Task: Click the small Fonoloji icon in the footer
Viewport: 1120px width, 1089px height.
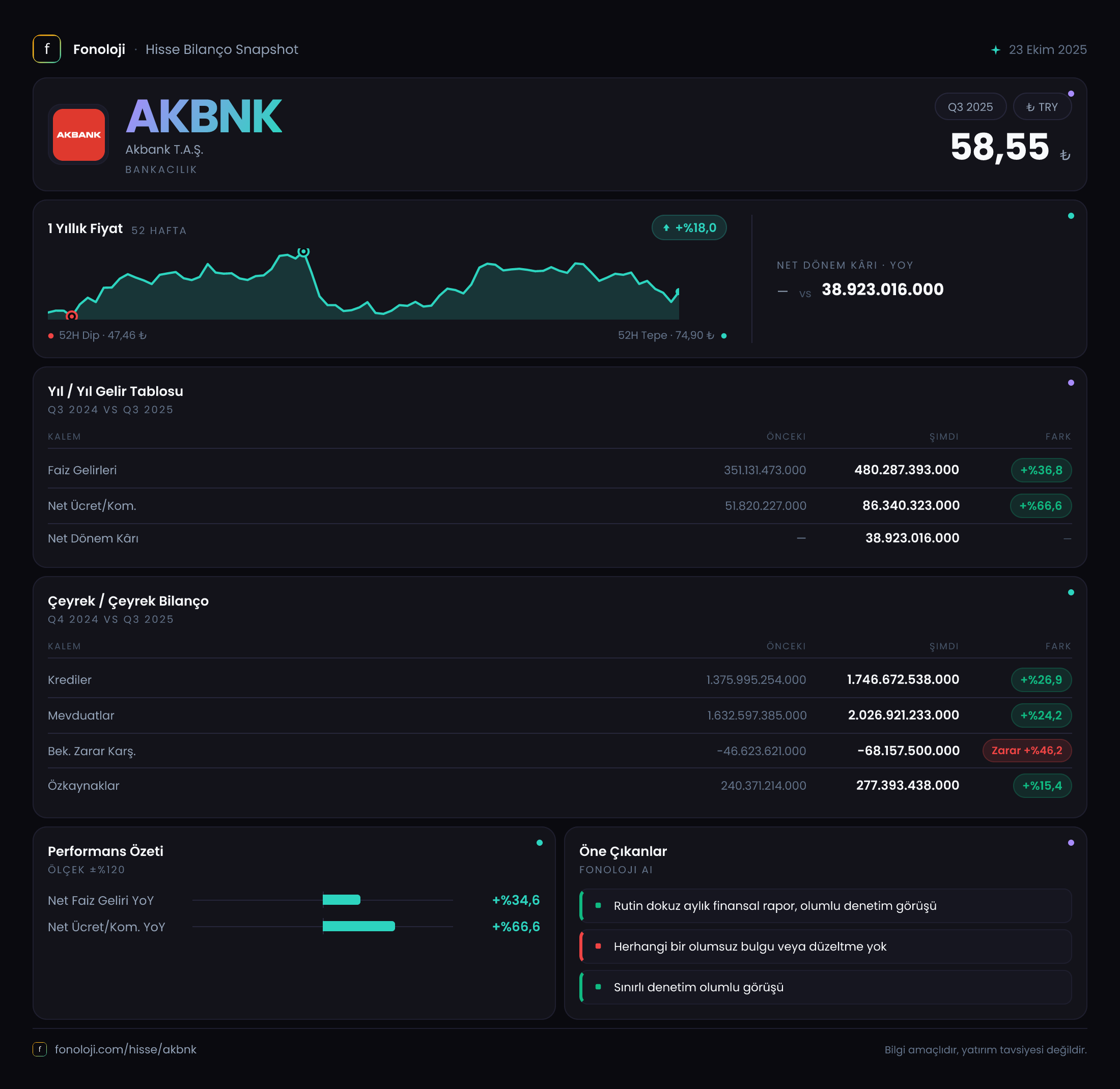Action: click(40, 1049)
